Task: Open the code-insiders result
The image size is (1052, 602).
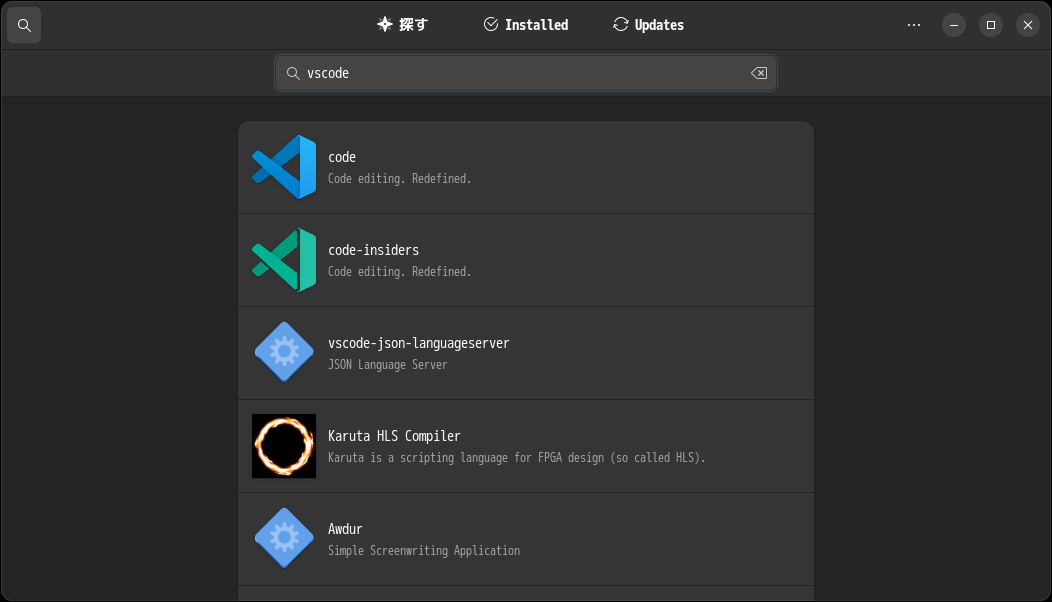Action: (x=526, y=260)
